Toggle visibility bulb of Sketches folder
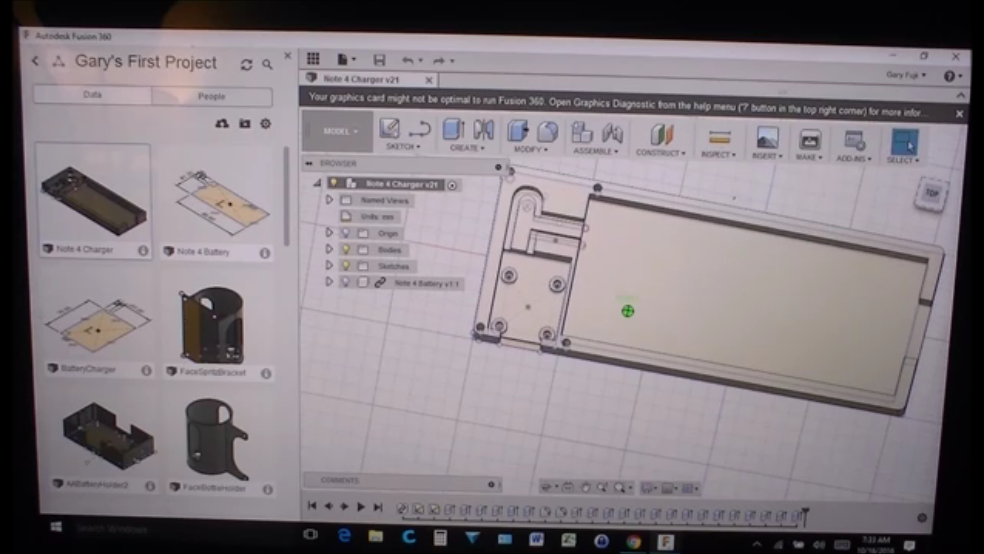 346,265
